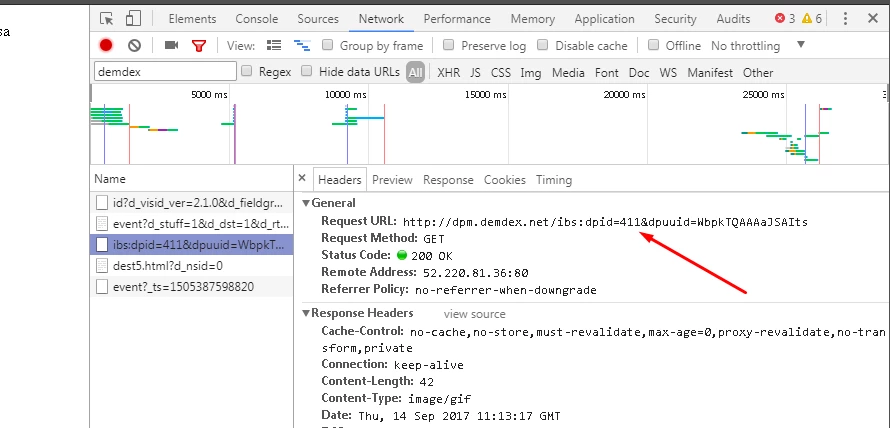Select the event?d_stuff=1 request row
890x428 pixels.
(x=192, y=224)
